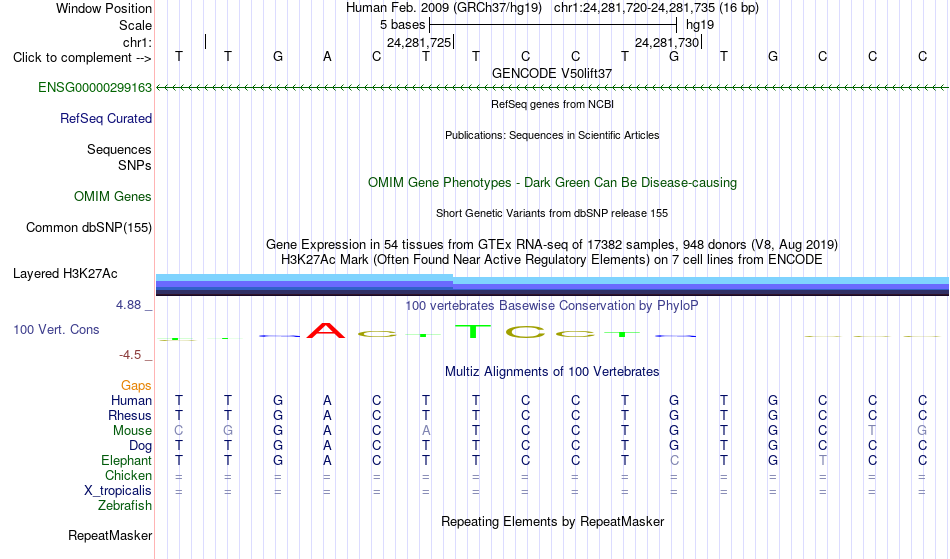Open the OMIM Genes track label
Image resolution: width=950 pixels, height=559 pixels.
point(112,196)
